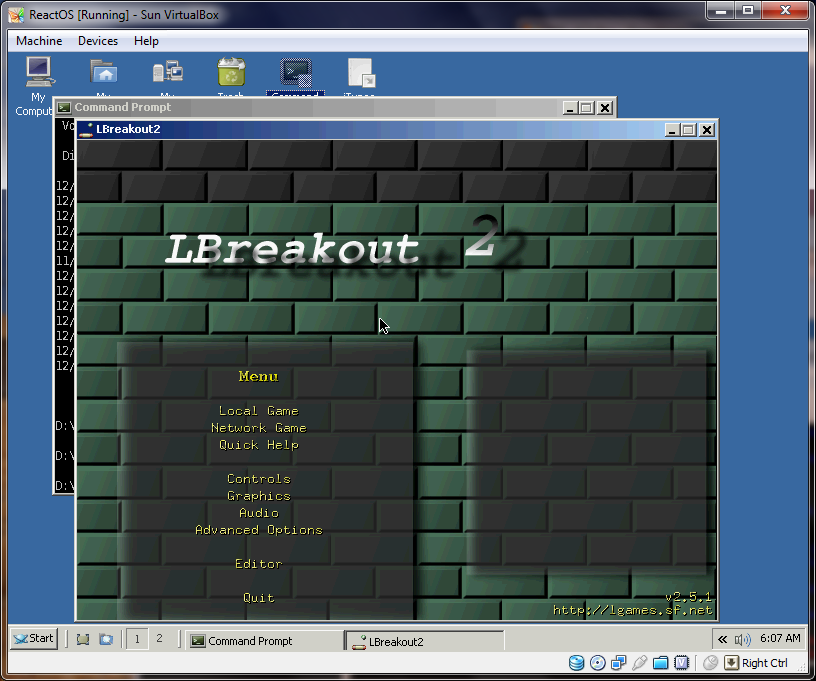This screenshot has width=816, height=681.
Task: Click the My Documents folder icon
Action: (103, 73)
